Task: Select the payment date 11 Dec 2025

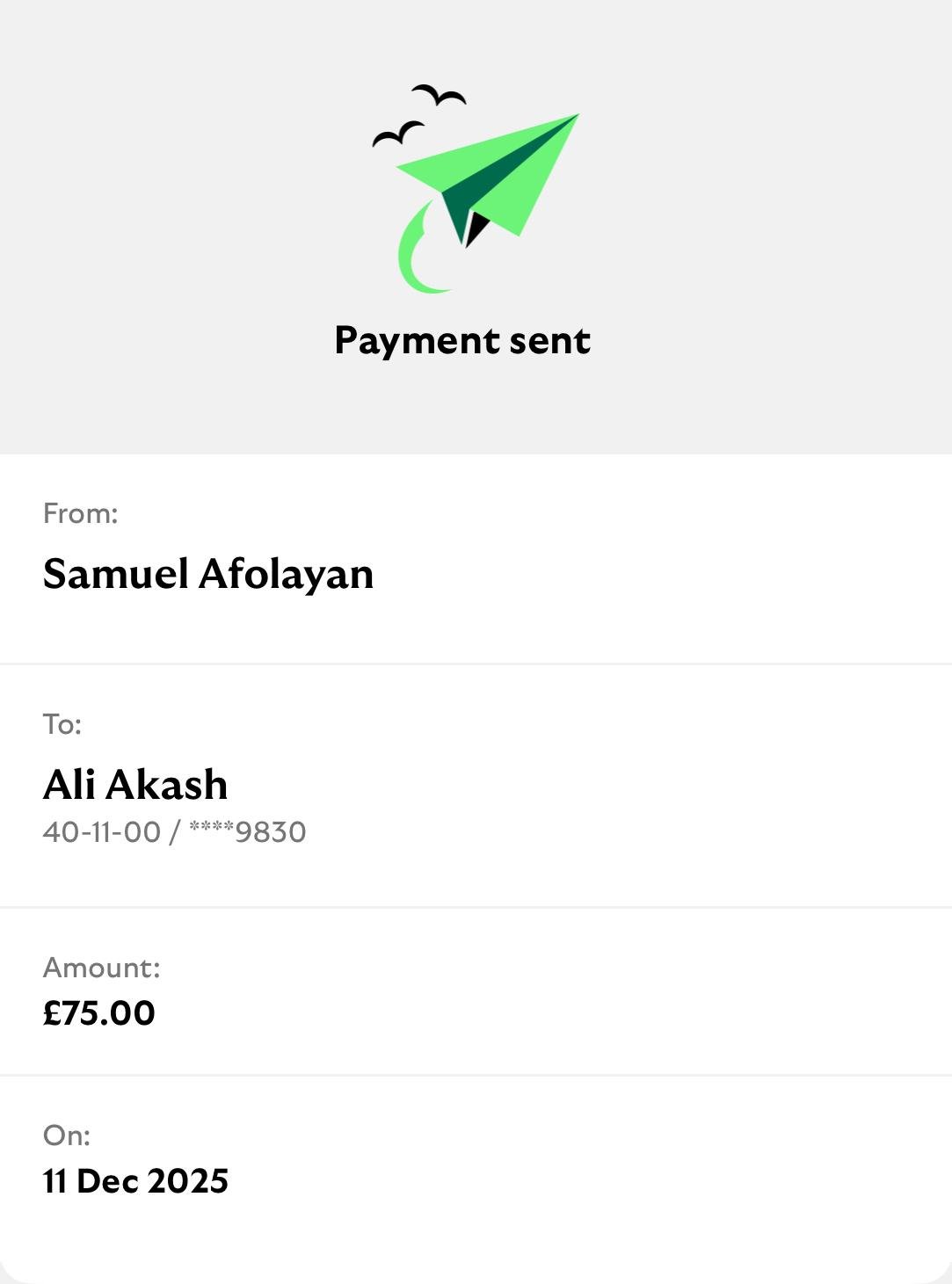Action: [x=135, y=1181]
